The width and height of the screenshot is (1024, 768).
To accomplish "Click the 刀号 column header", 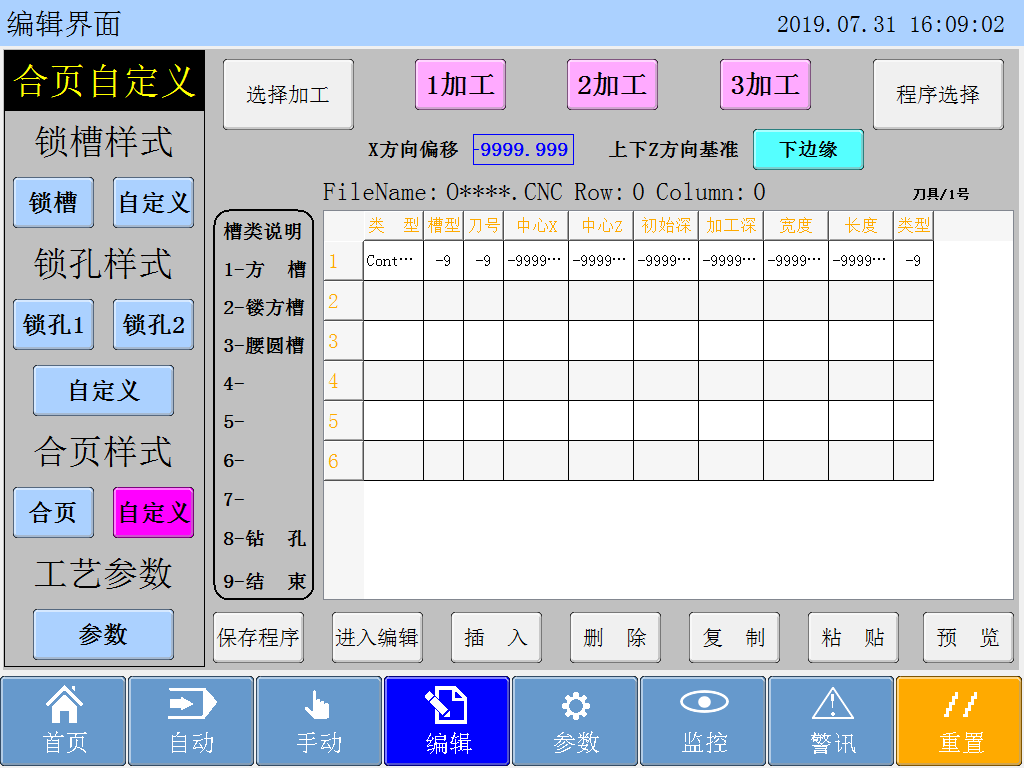I will [x=483, y=226].
